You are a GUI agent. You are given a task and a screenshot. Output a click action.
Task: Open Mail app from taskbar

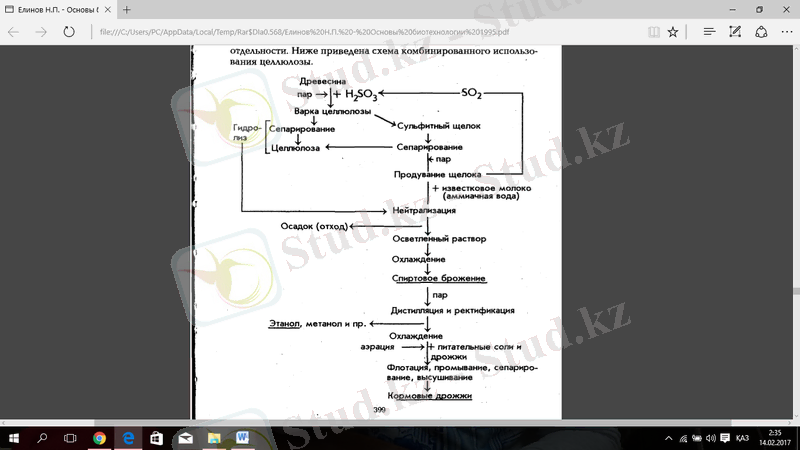pyautogui.click(x=185, y=438)
